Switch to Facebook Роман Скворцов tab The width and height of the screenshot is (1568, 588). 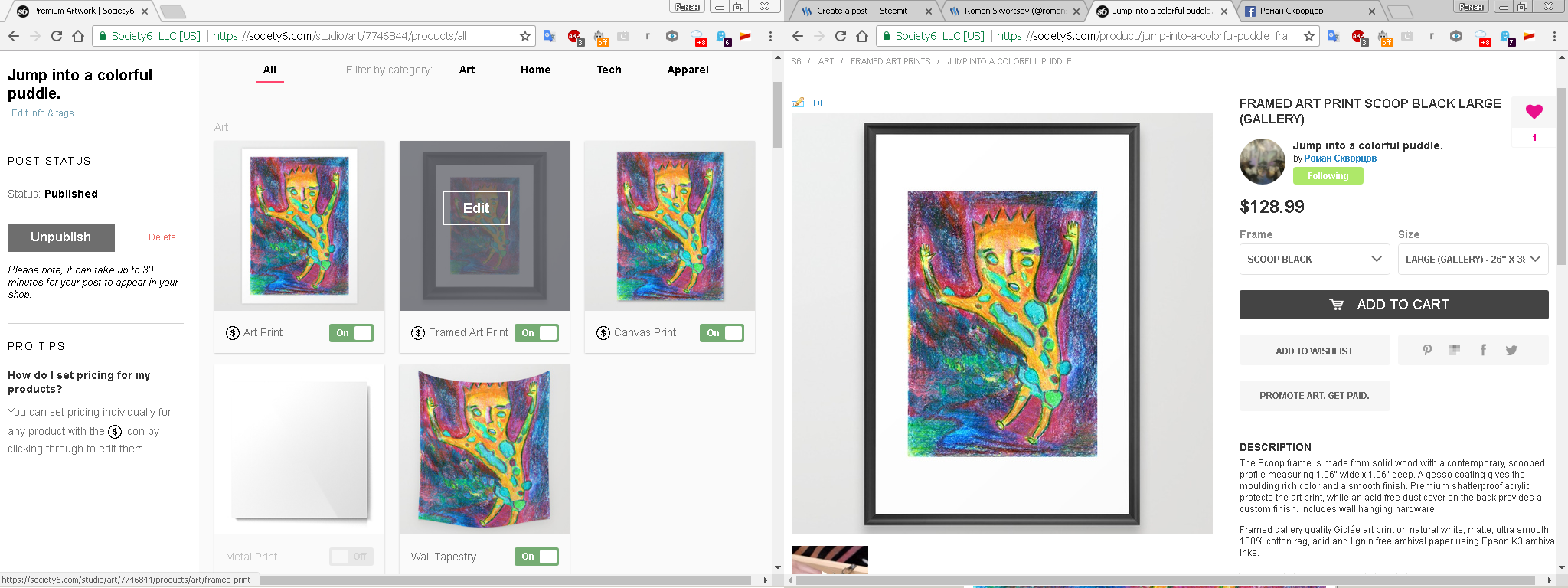pyautogui.click(x=1308, y=11)
